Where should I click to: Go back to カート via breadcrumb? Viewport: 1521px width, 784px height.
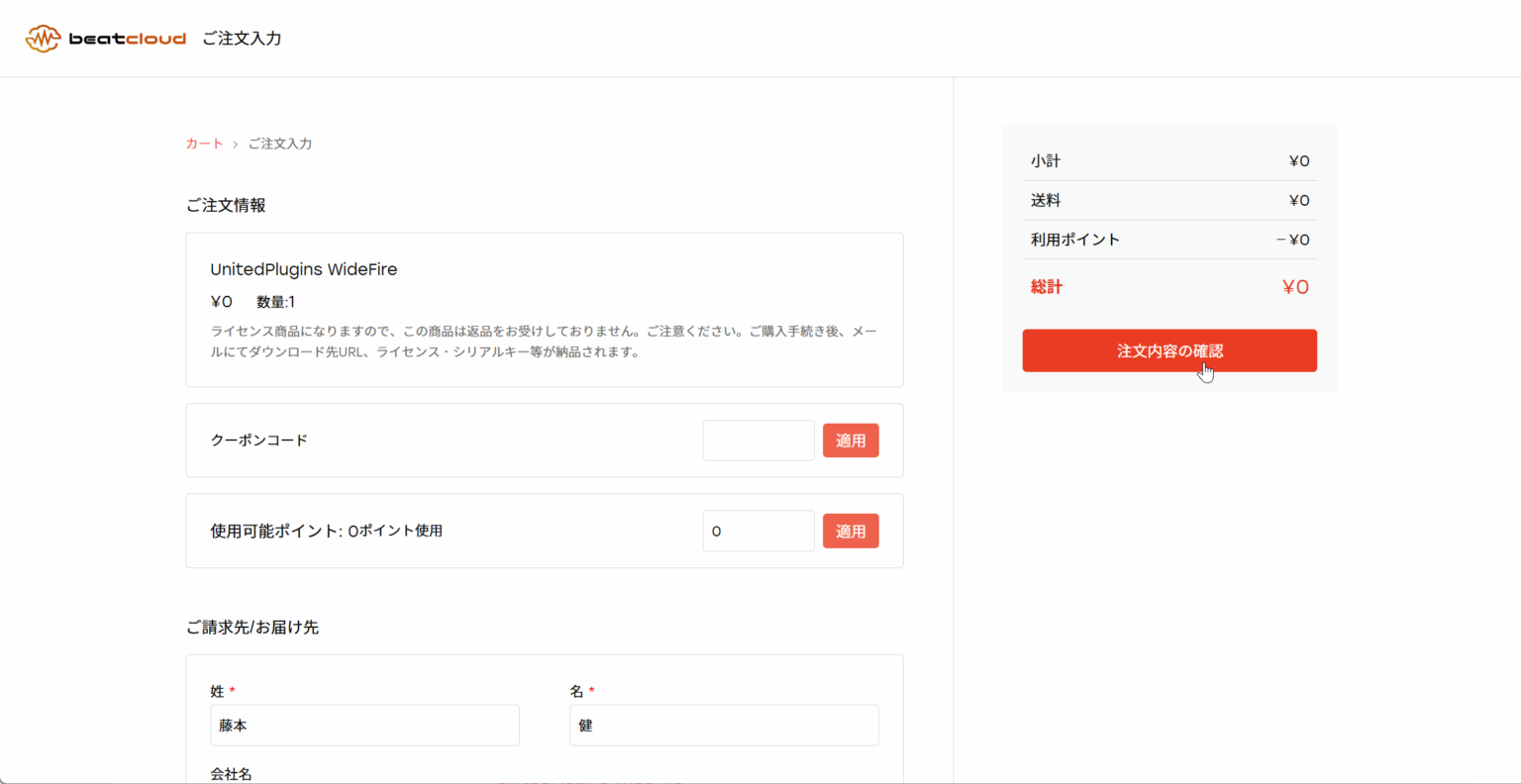[204, 144]
